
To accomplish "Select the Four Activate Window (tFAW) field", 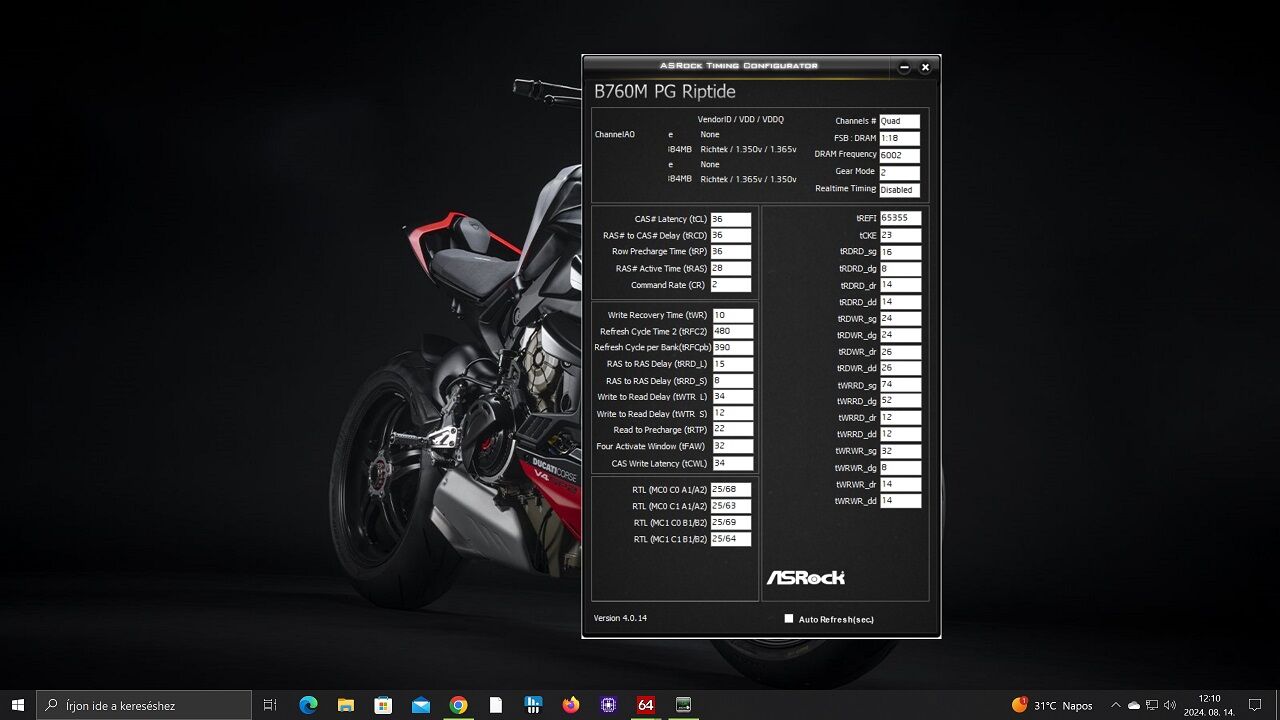I will [733, 446].
